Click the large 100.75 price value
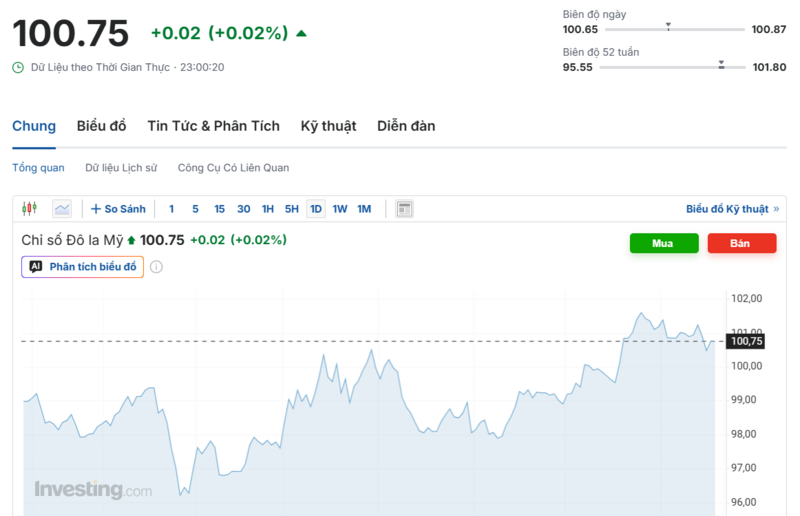Image resolution: width=800 pixels, height=516 pixels. click(70, 34)
